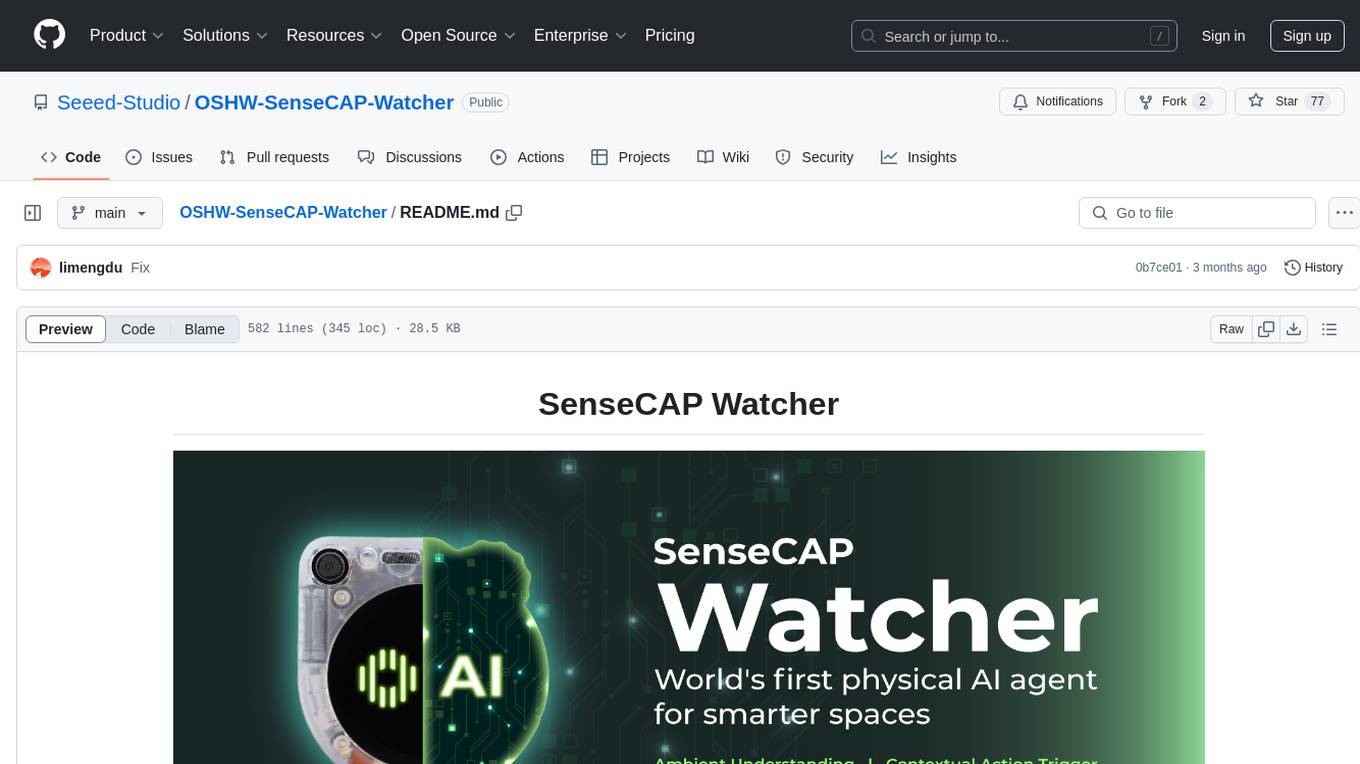
Task: Open the Pull requests tab
Action: pos(274,157)
